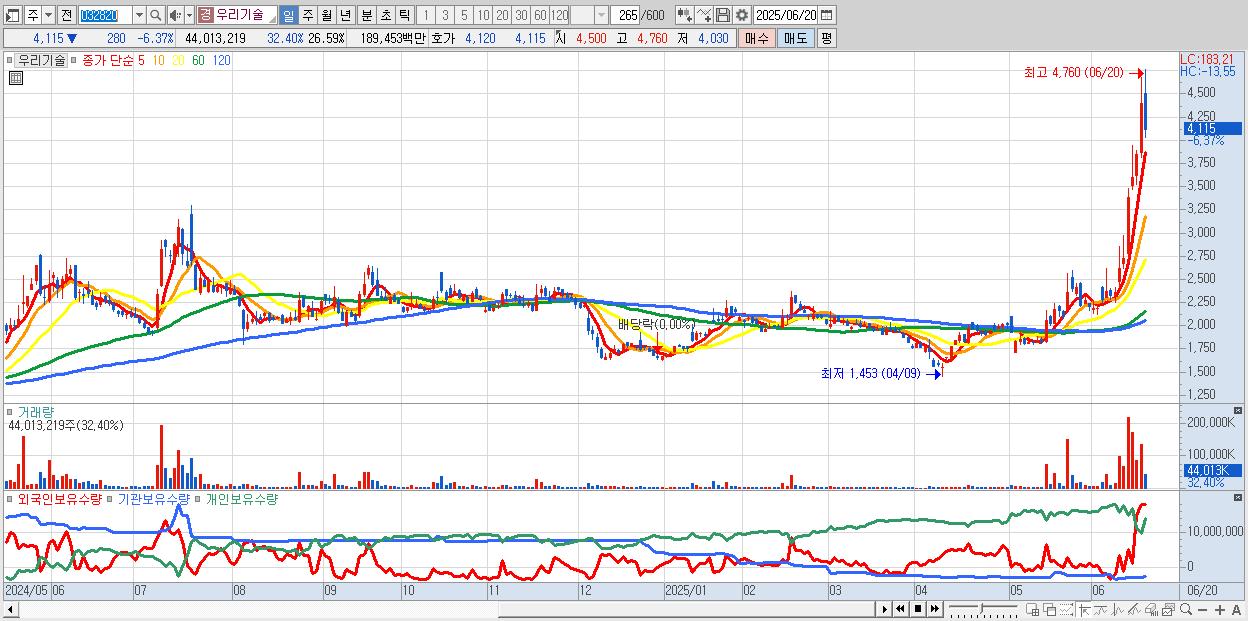The height and width of the screenshot is (621, 1248).
Task: Click the add line indicator icon
Action: (704, 15)
